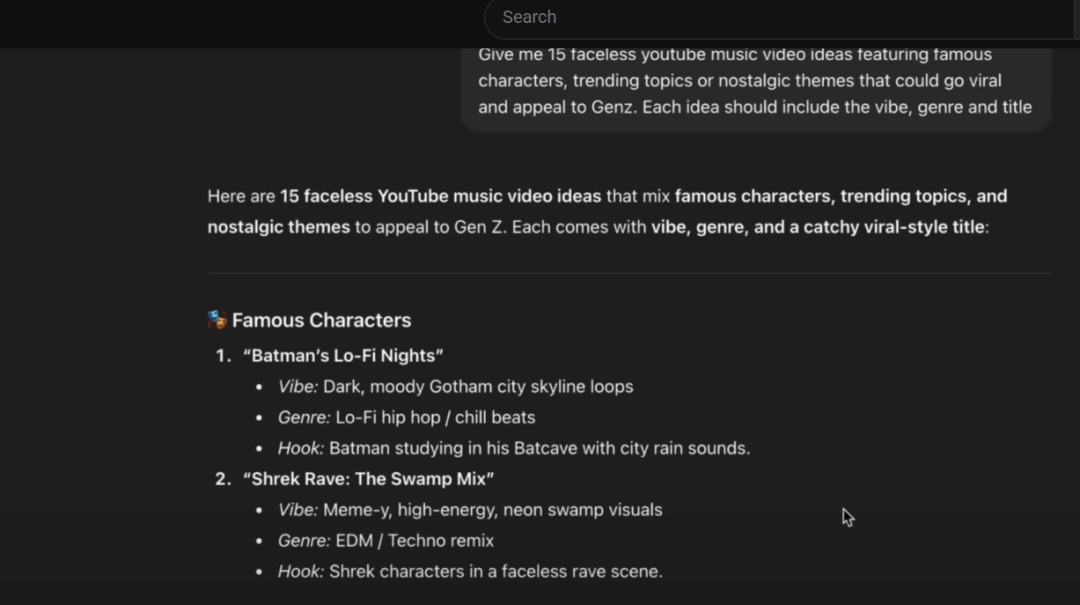Click the list number 1 marker

(x=223, y=355)
